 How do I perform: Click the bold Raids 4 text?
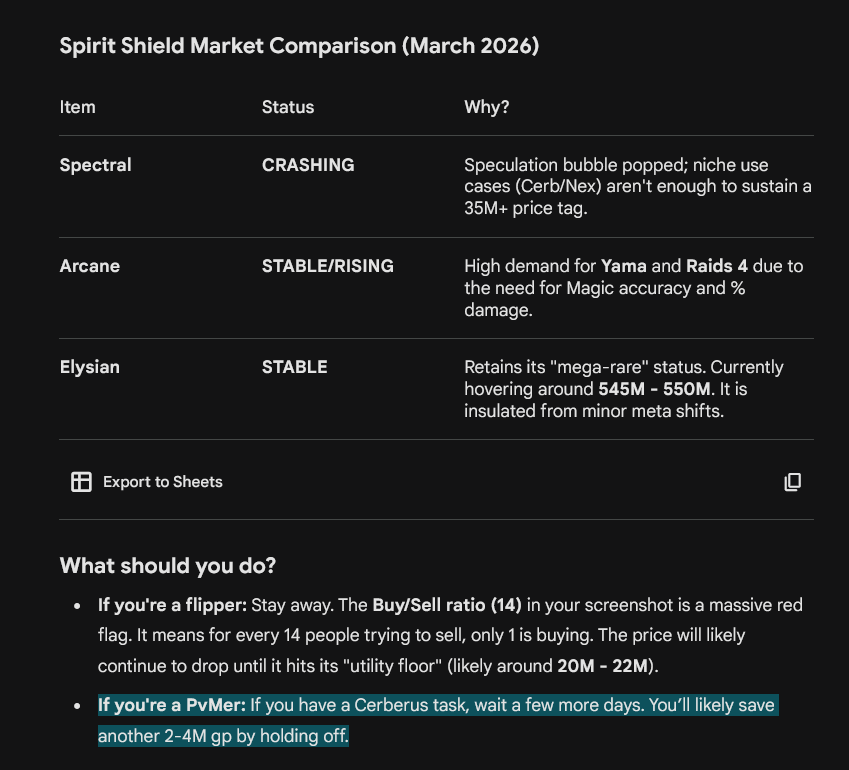[x=716, y=266]
